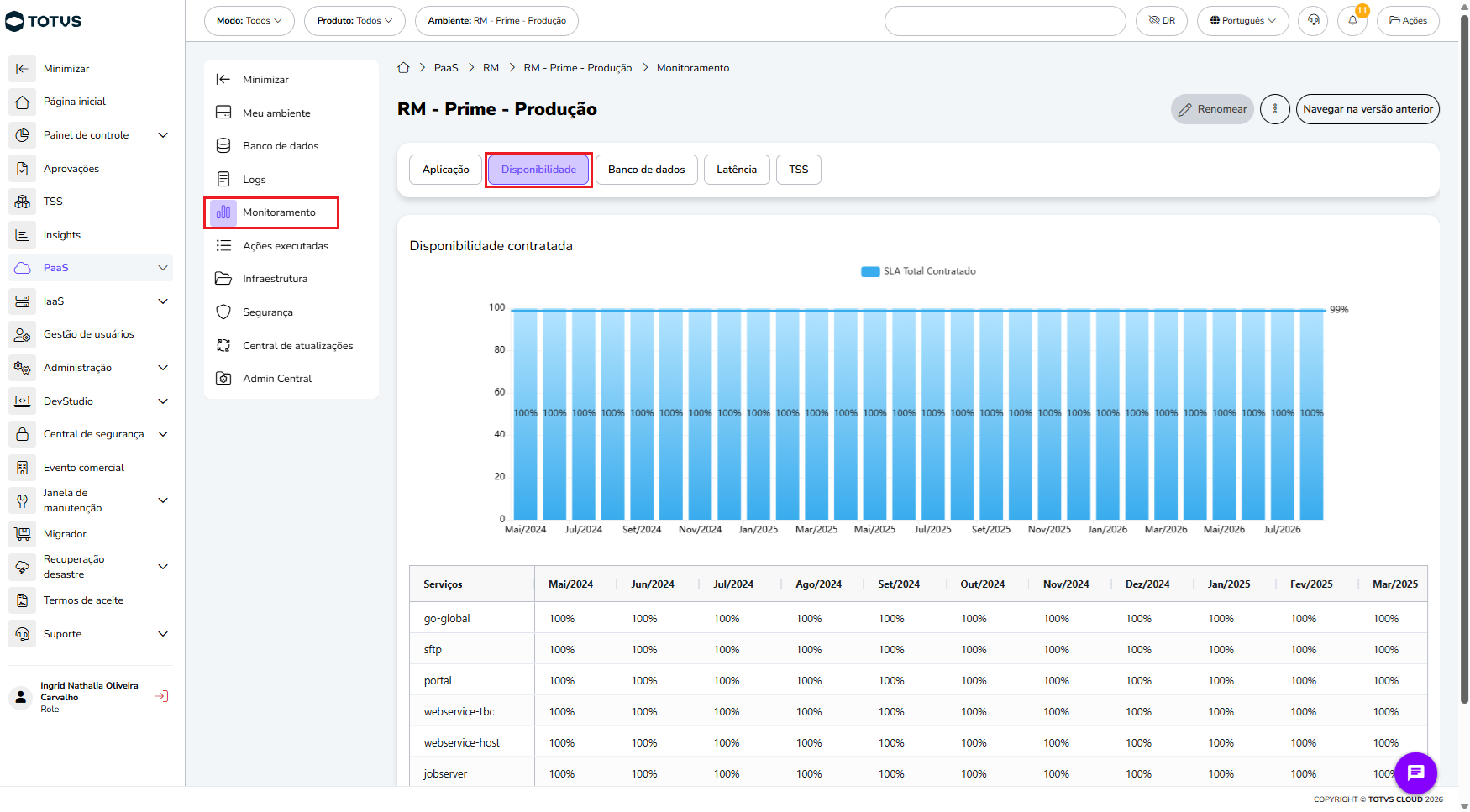This screenshot has width=1470, height=812.
Task: Toggle the SLA Total Contratado legend series
Action: tap(919, 271)
